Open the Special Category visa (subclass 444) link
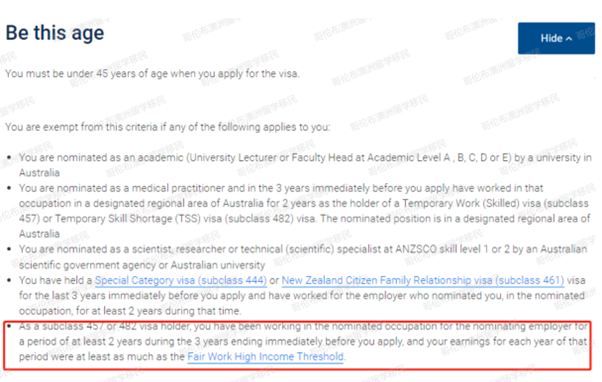Screen dimensions: 602x382 pos(180,280)
